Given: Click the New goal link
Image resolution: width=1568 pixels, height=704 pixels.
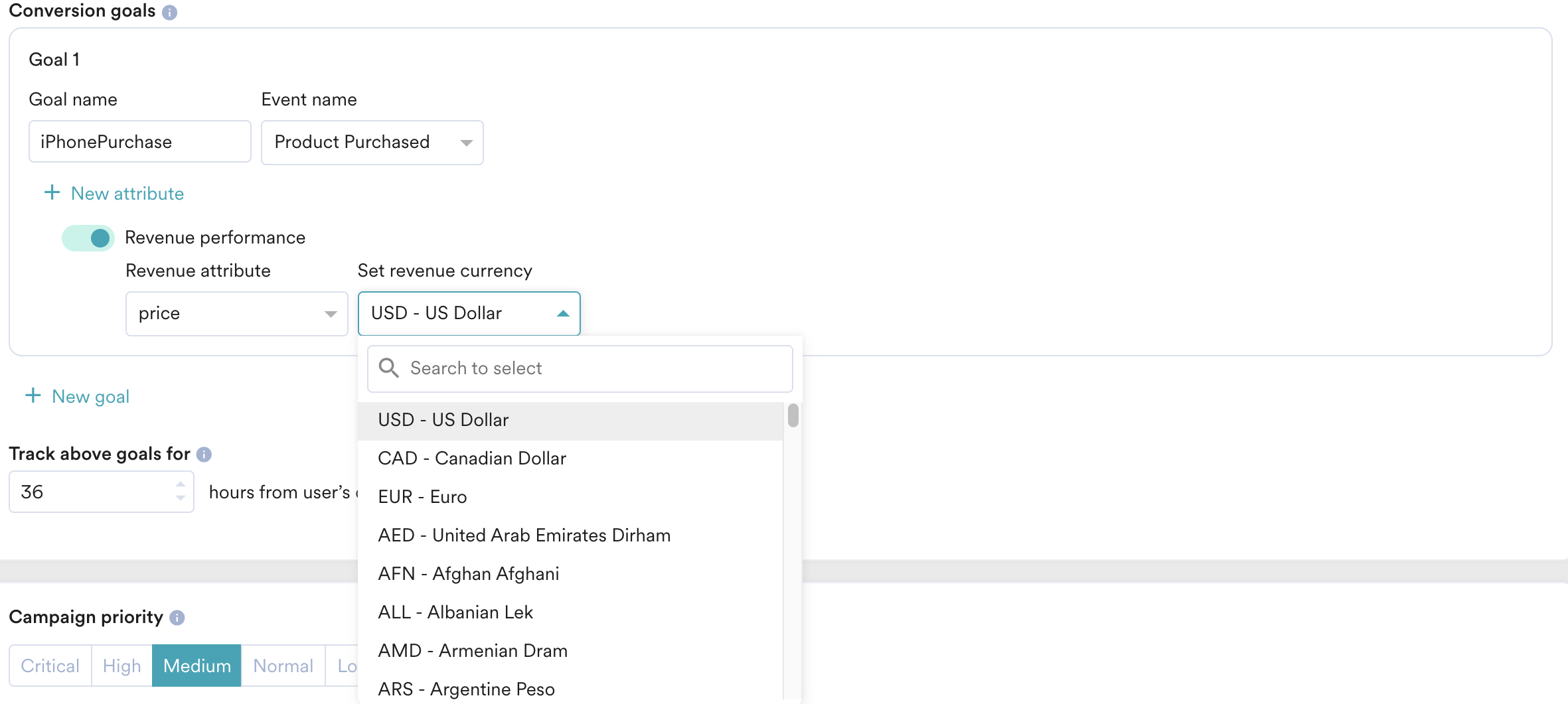Looking at the screenshot, I should [x=90, y=396].
